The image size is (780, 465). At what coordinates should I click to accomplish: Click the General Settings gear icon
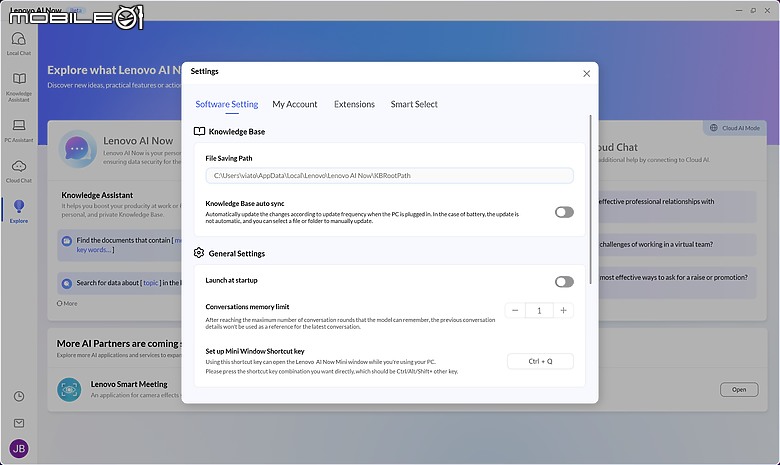[199, 253]
